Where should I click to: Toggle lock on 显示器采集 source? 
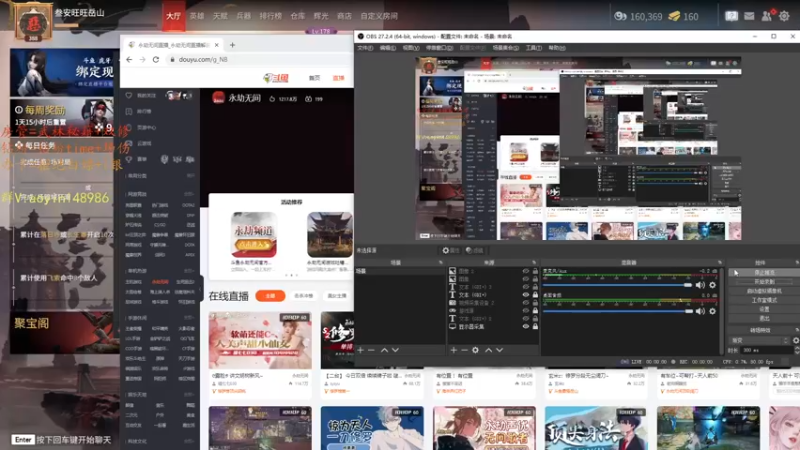pyautogui.click(x=535, y=327)
